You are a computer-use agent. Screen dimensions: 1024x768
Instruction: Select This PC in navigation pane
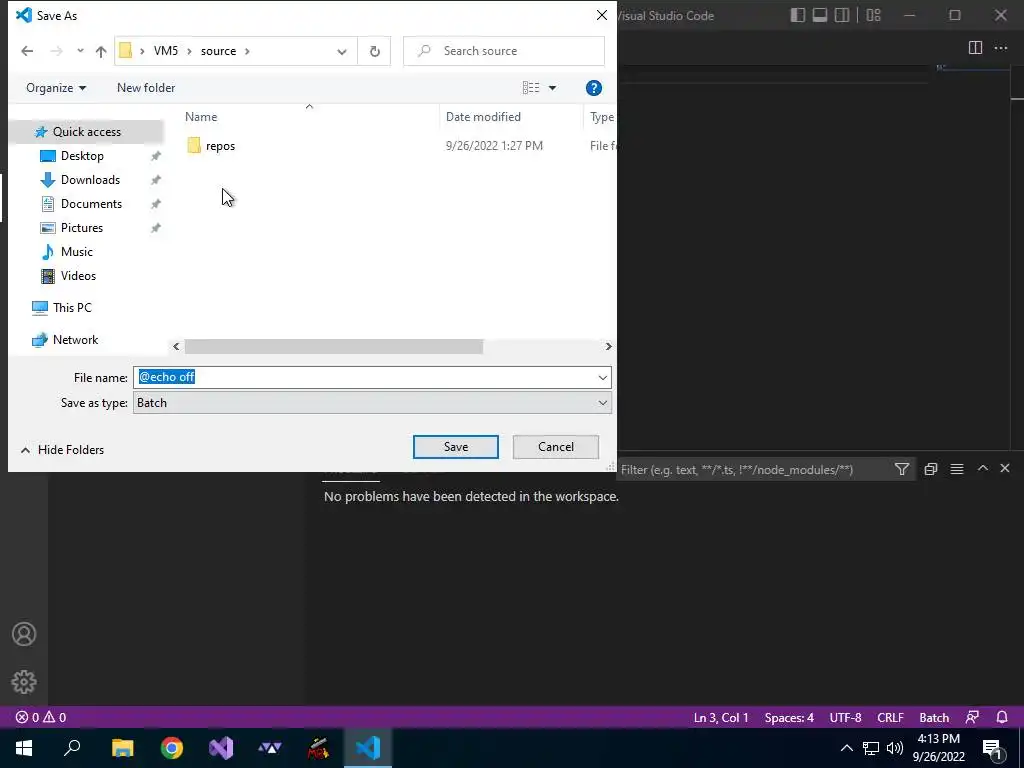coord(72,308)
